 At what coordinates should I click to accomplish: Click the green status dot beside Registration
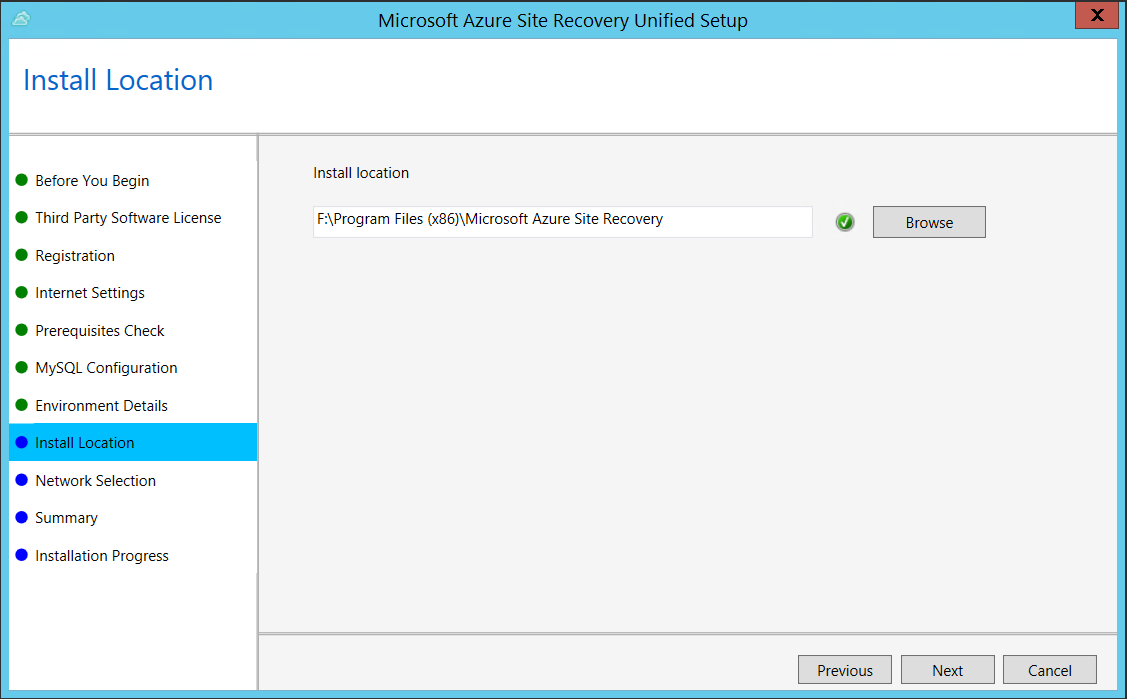click(22, 255)
